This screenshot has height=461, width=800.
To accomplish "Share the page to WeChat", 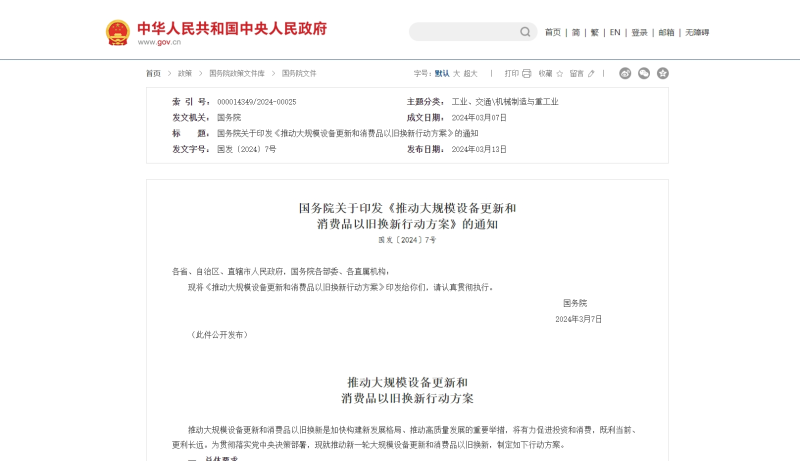I will (x=644, y=73).
